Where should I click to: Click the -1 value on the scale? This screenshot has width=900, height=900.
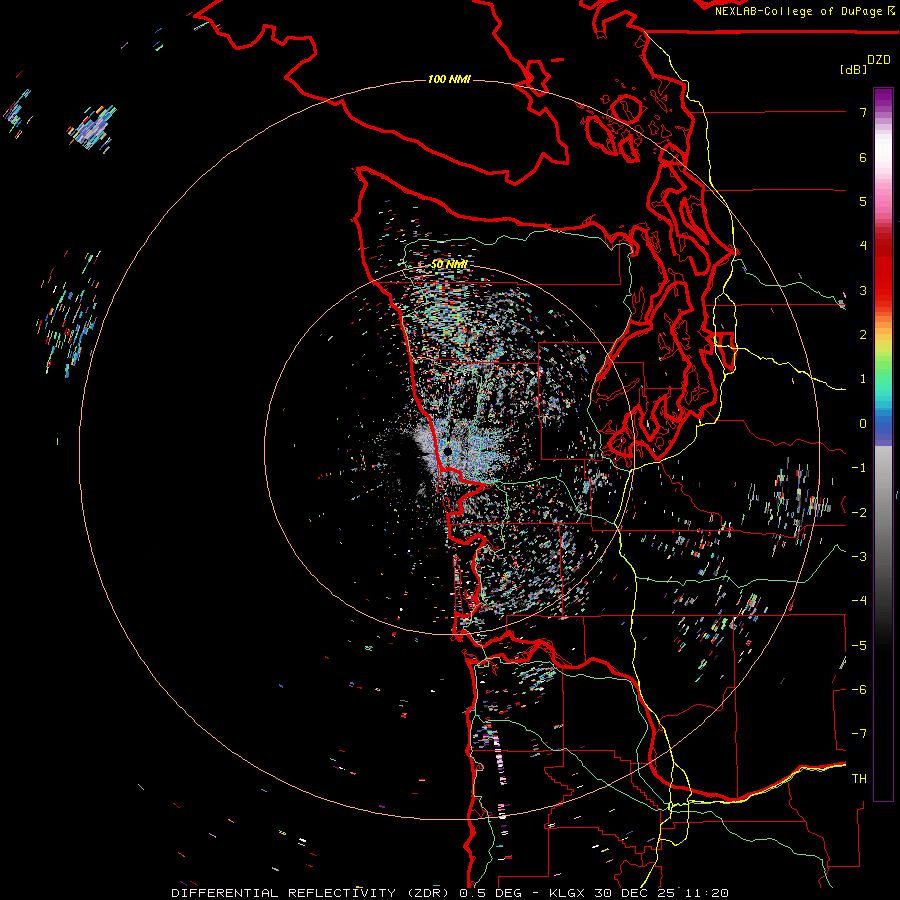[859, 468]
